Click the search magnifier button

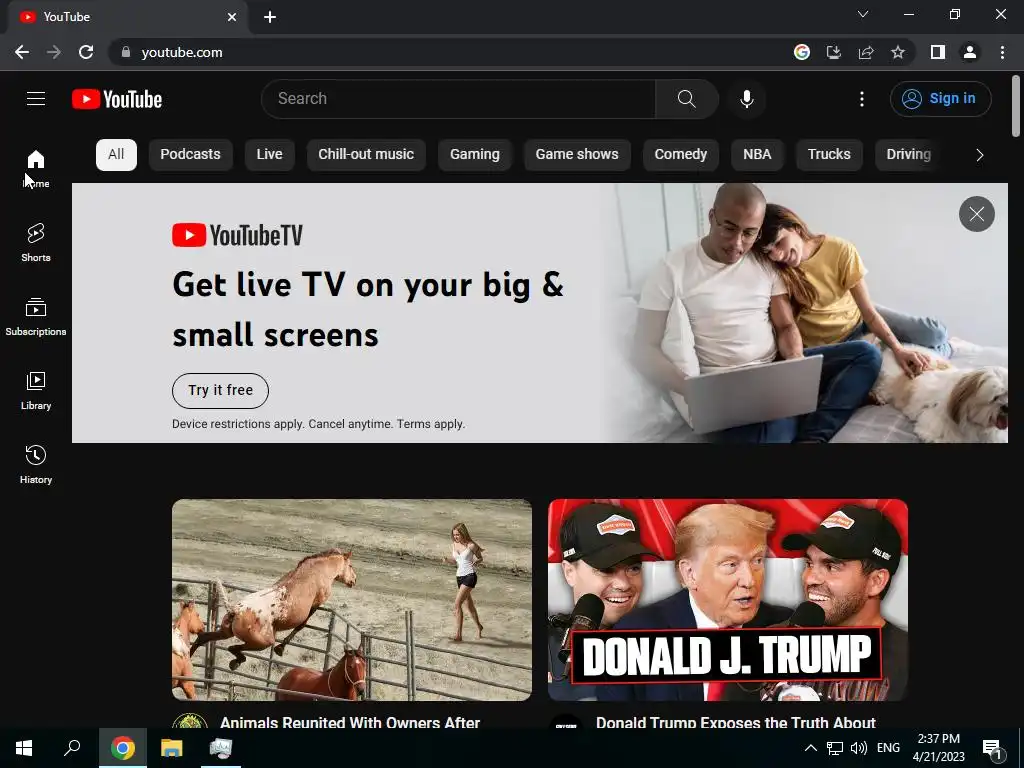pyautogui.click(x=686, y=99)
